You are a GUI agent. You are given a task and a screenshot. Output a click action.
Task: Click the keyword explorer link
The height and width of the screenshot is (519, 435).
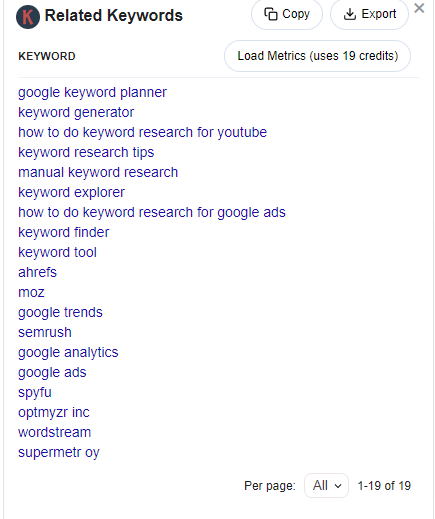(71, 193)
